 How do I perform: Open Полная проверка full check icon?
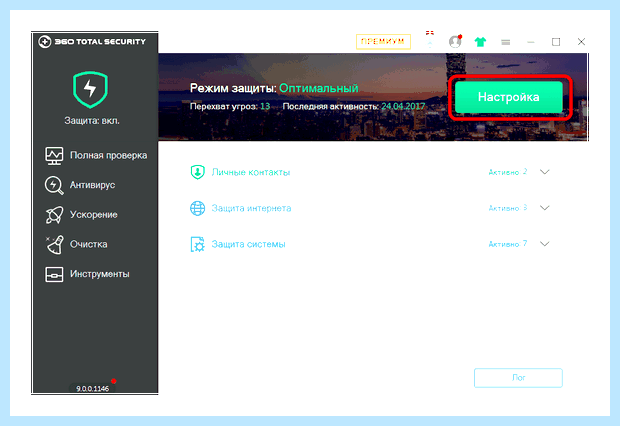tap(54, 155)
